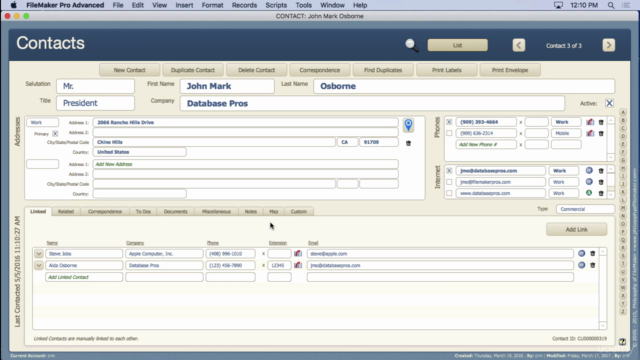Change Work type for jmo@databasepros.com
Screen dimensions: 640x360
coord(563,171)
